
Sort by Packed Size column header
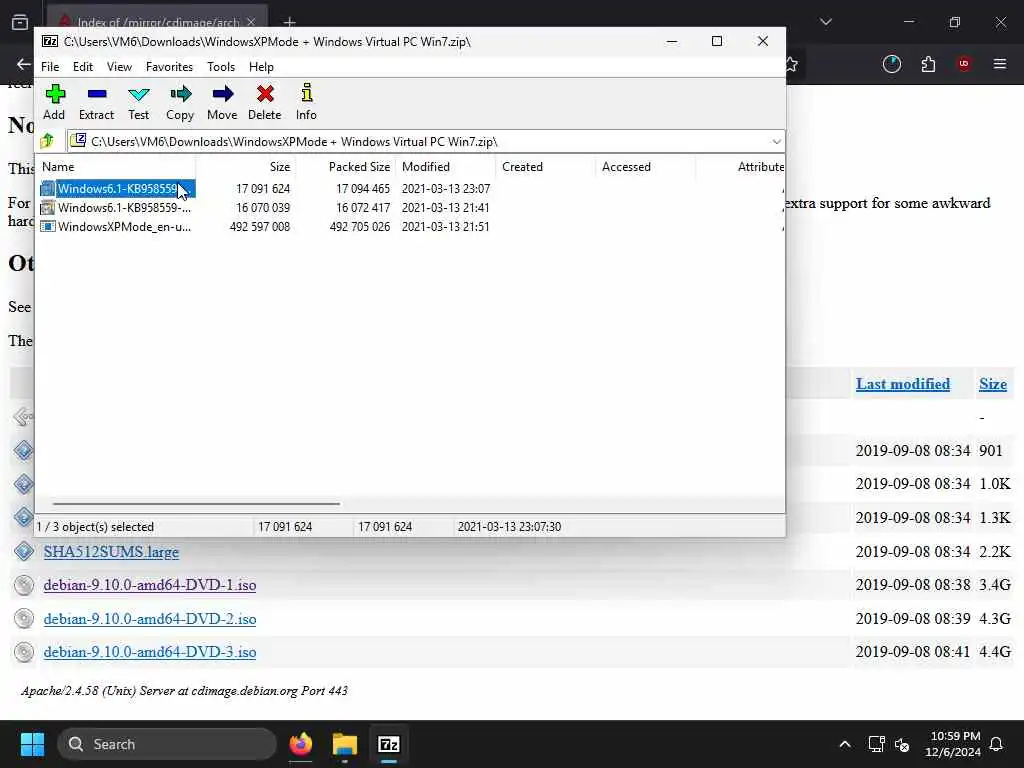pyautogui.click(x=346, y=167)
